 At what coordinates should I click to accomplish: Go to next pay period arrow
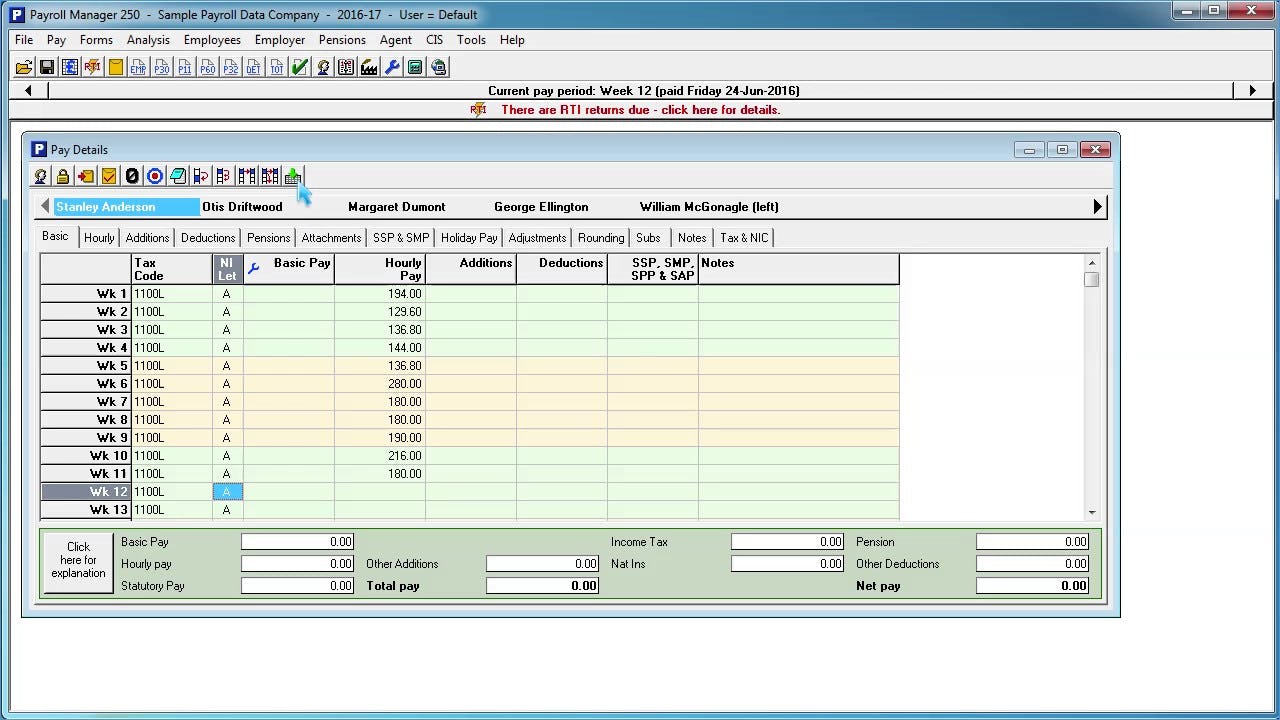tap(1252, 90)
